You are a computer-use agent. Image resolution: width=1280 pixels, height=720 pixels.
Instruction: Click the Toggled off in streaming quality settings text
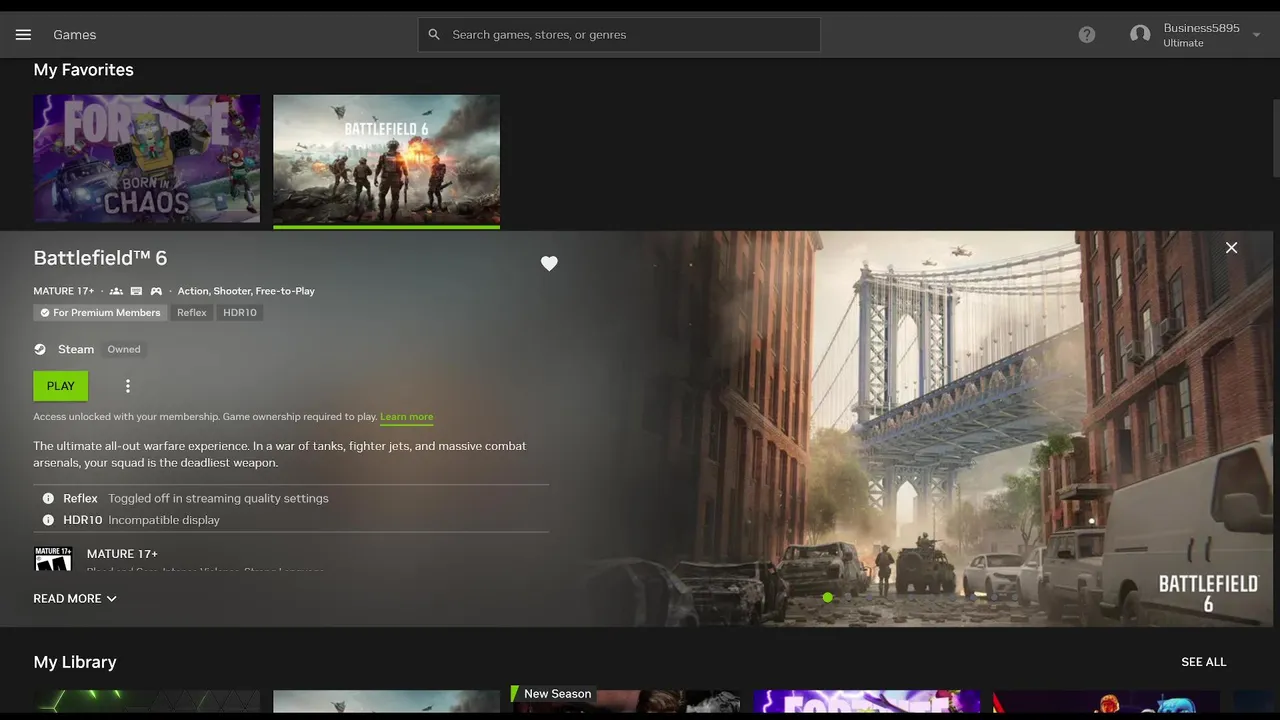tap(218, 498)
